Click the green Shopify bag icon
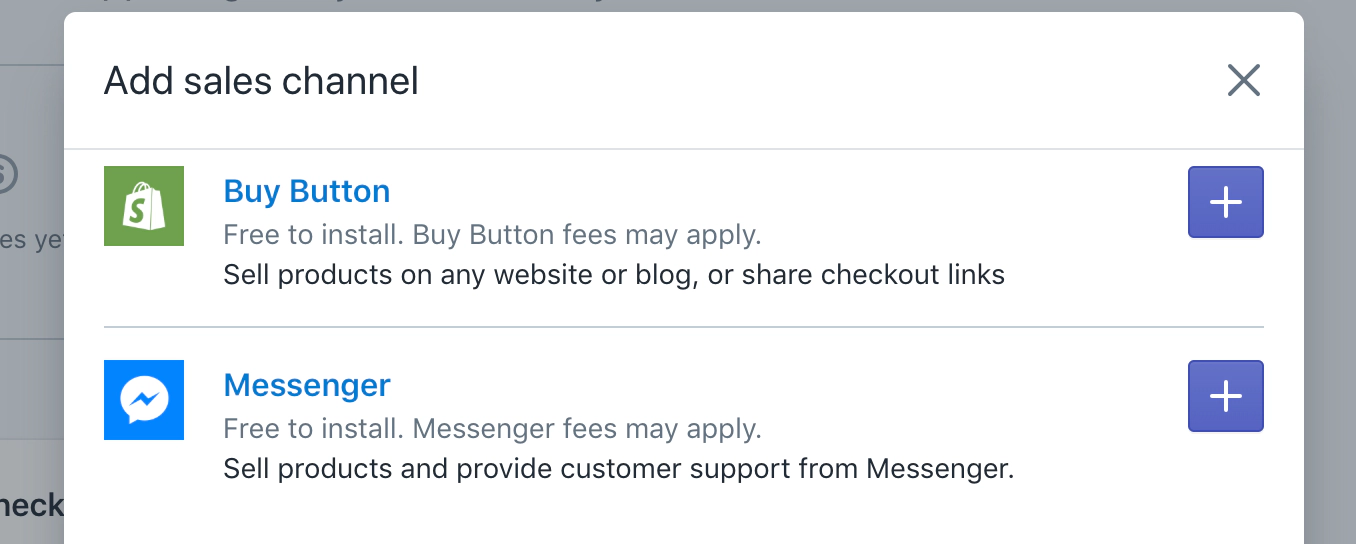 coord(144,206)
